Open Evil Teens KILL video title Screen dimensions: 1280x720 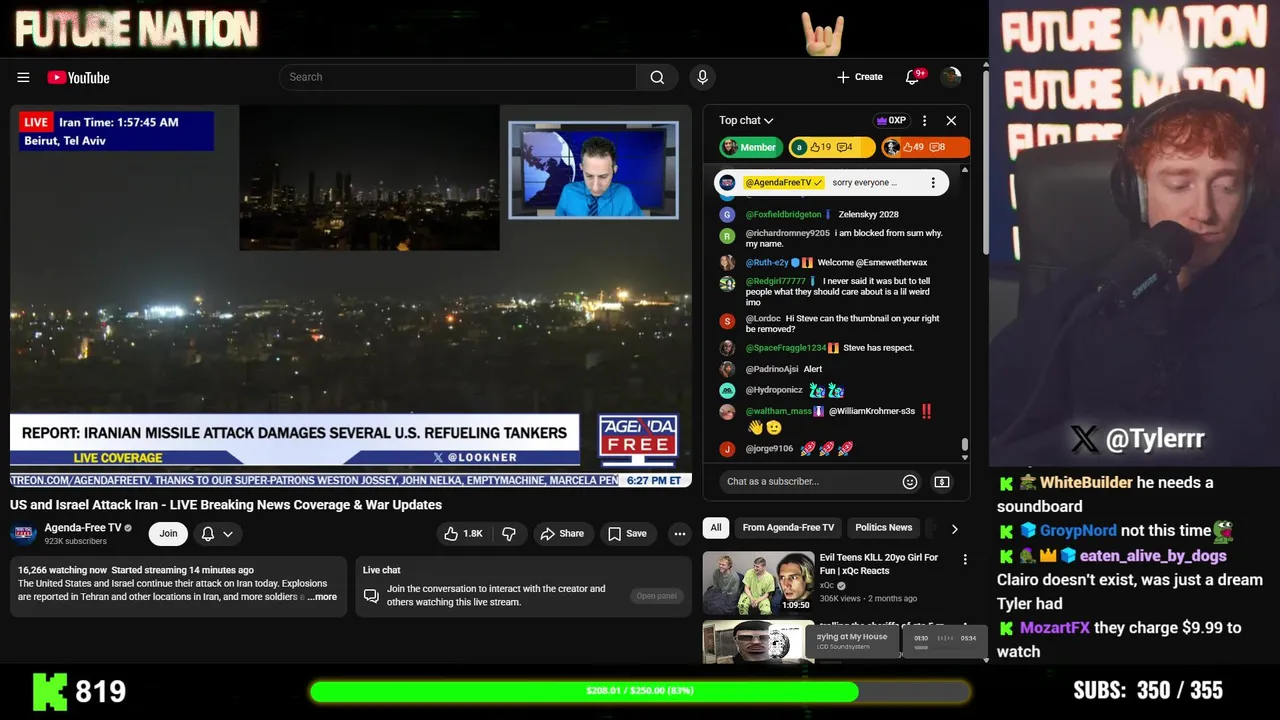[879, 564]
